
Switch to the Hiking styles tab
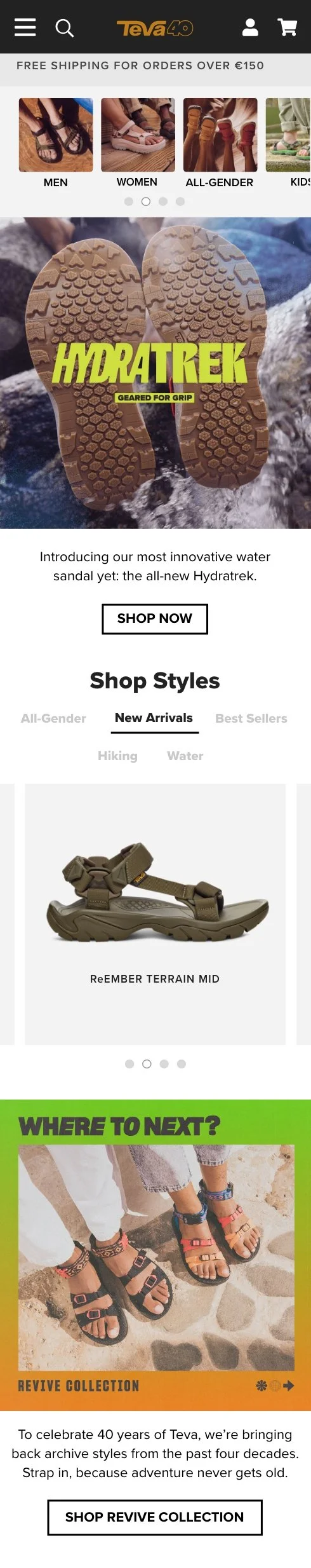coord(117,756)
